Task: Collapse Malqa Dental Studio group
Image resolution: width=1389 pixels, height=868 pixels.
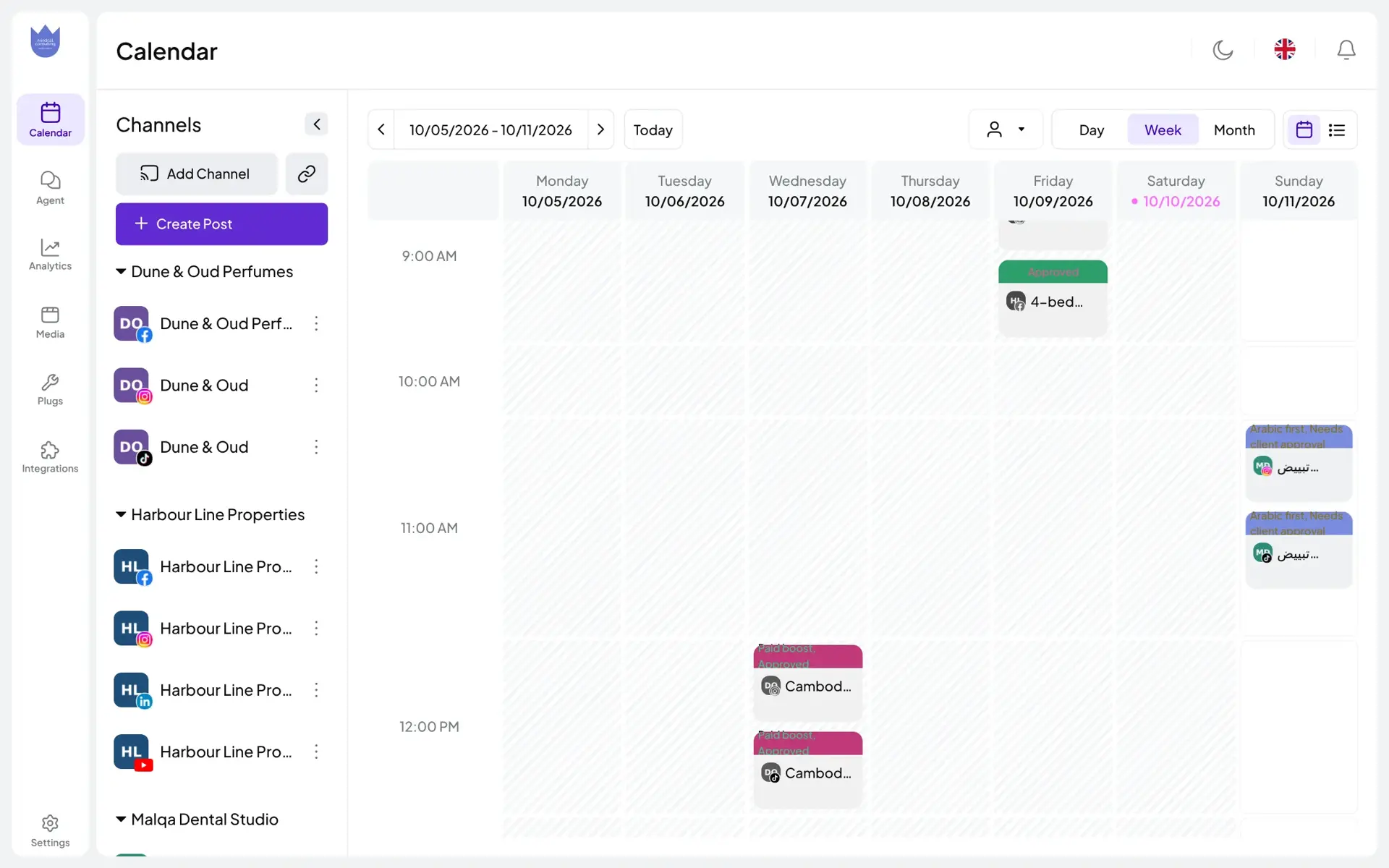Action: (x=197, y=819)
